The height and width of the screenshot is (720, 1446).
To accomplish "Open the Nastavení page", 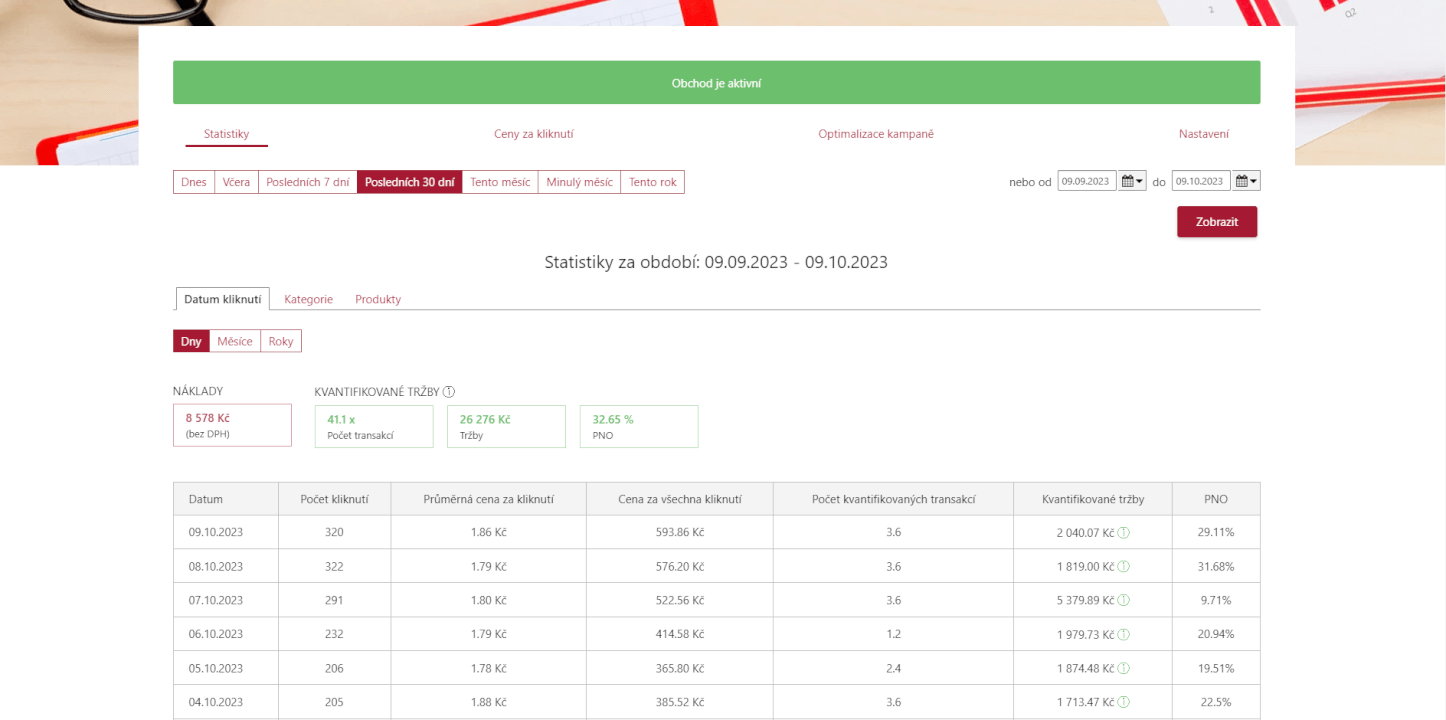I will 1203,134.
